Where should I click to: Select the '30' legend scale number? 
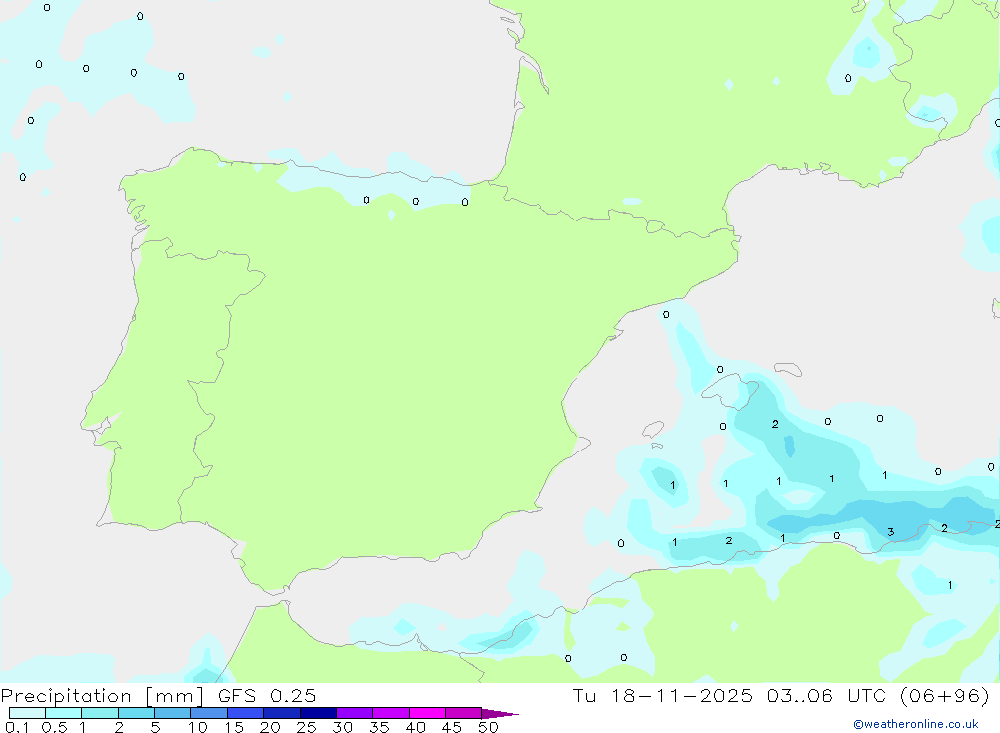[343, 727]
